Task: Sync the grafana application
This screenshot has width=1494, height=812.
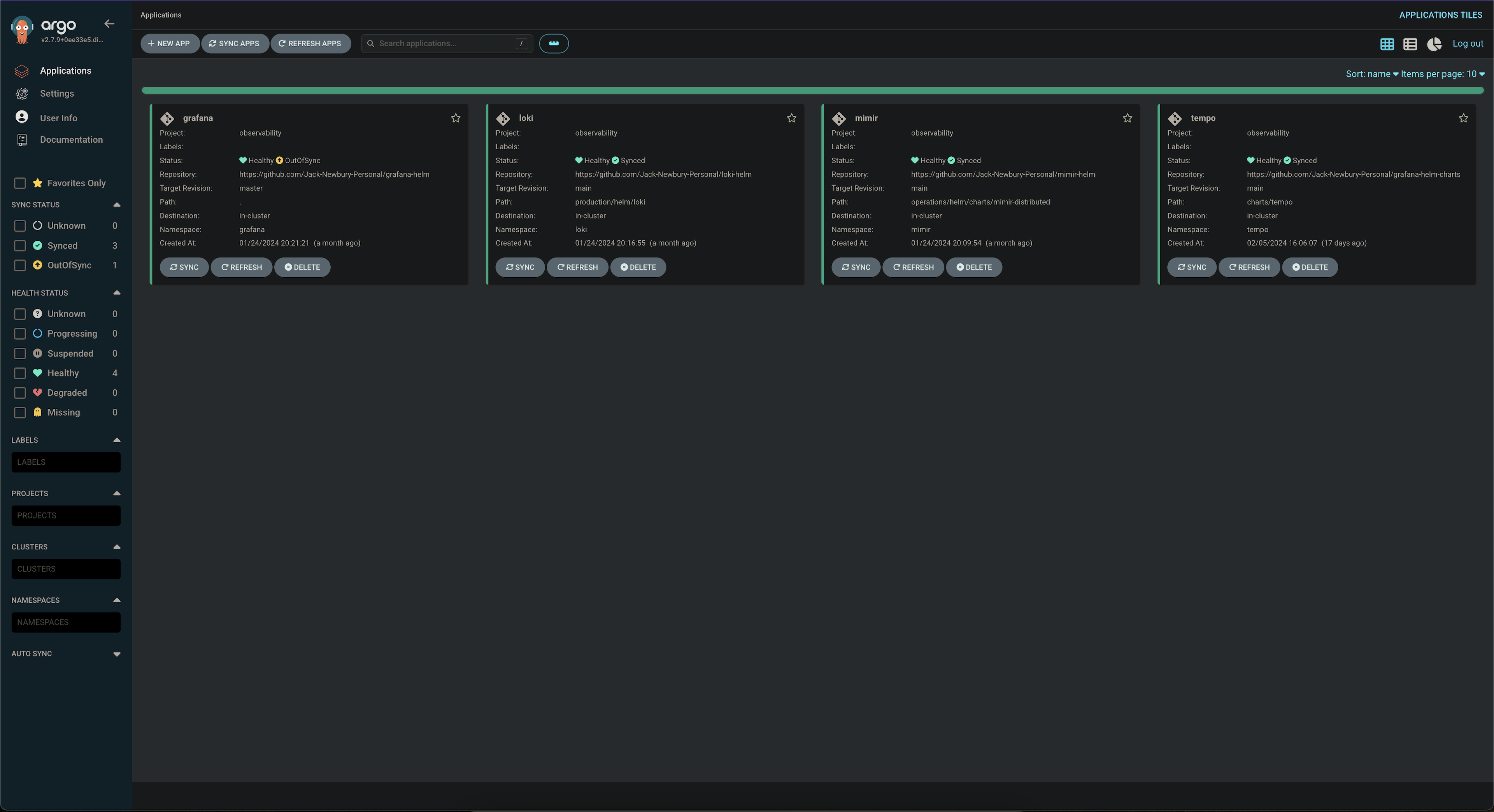Action: point(184,267)
